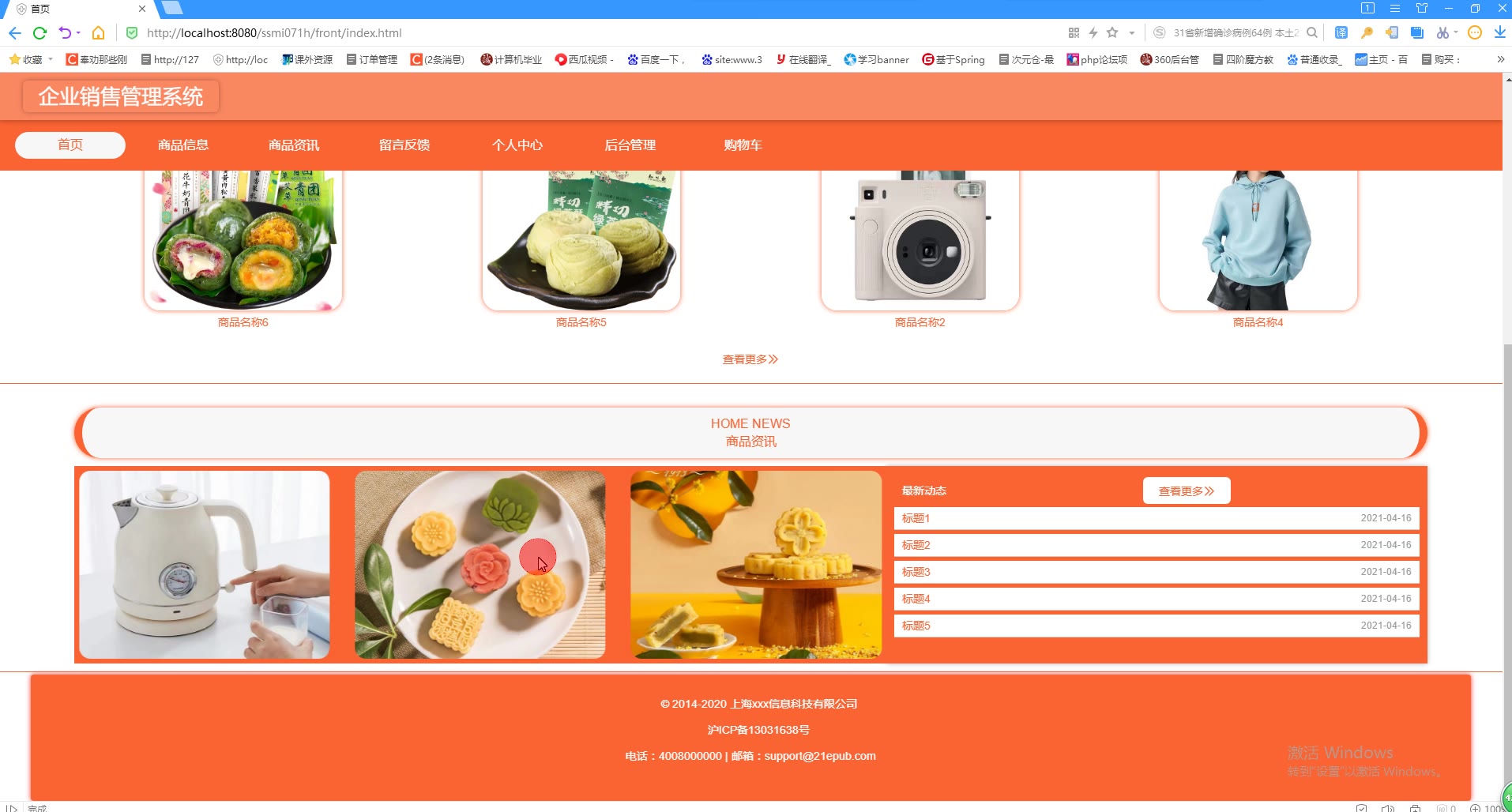This screenshot has width=1512, height=812.
Task: Click the scissors screenshot tool icon
Action: (1442, 33)
